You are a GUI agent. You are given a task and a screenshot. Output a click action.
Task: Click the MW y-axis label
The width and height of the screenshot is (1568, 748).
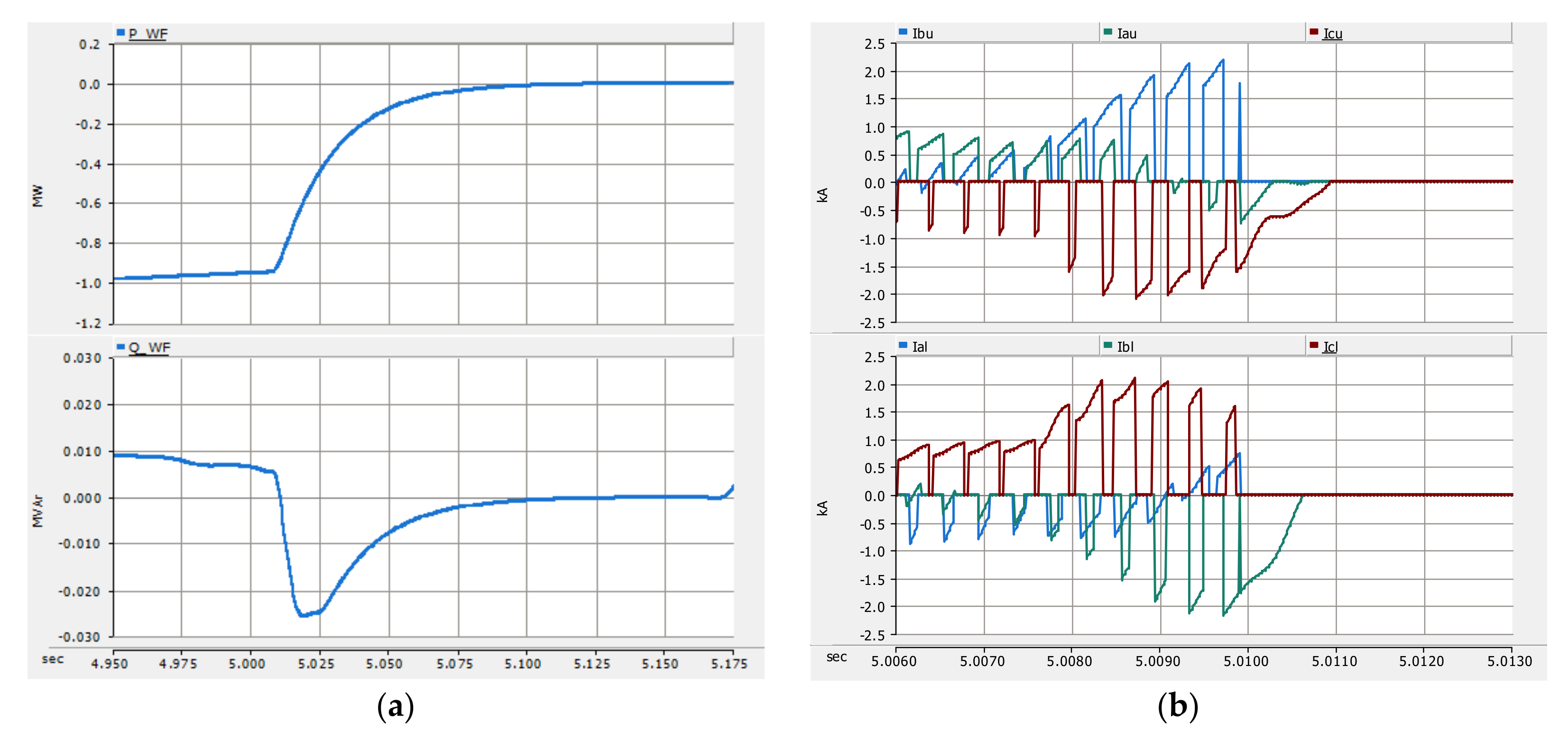click(38, 196)
